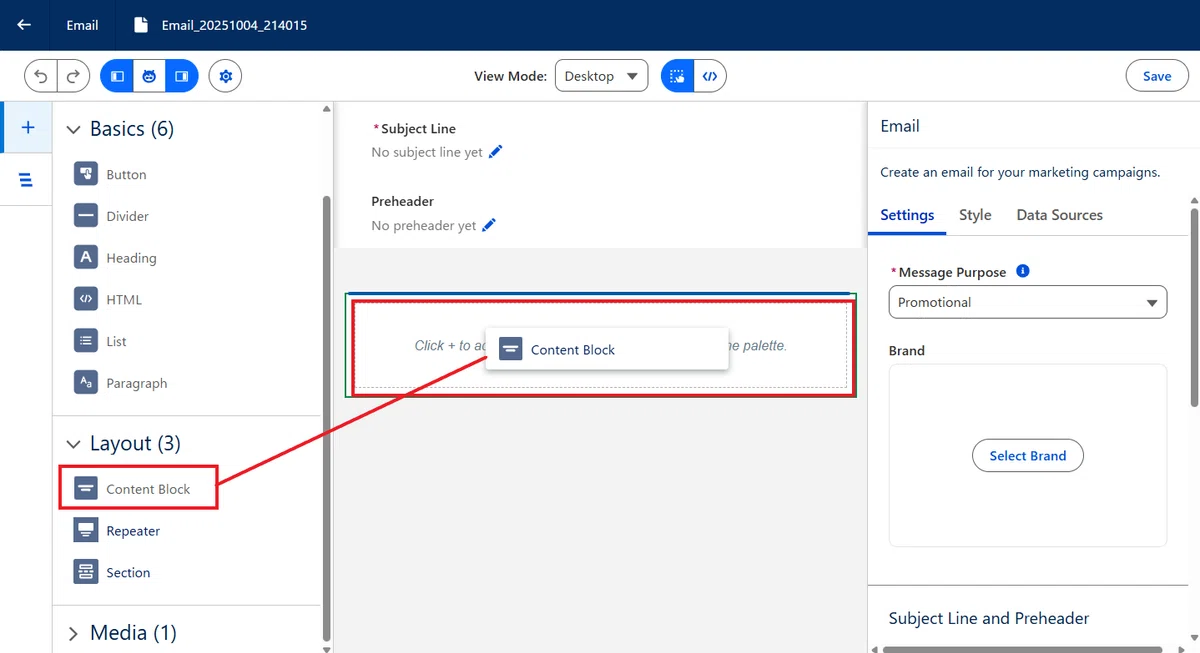The height and width of the screenshot is (653, 1200).
Task: Open the Message Purpose Promotional dropdown
Action: (1028, 302)
